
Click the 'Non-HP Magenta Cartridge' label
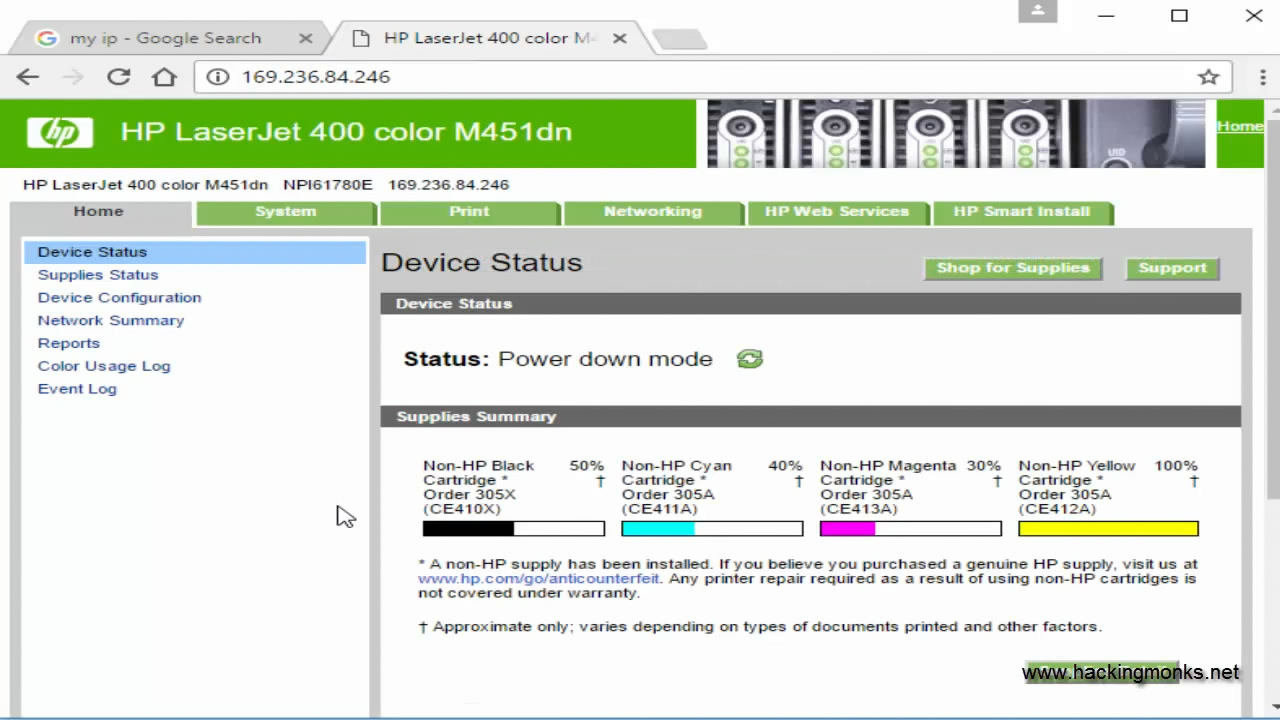click(x=887, y=473)
